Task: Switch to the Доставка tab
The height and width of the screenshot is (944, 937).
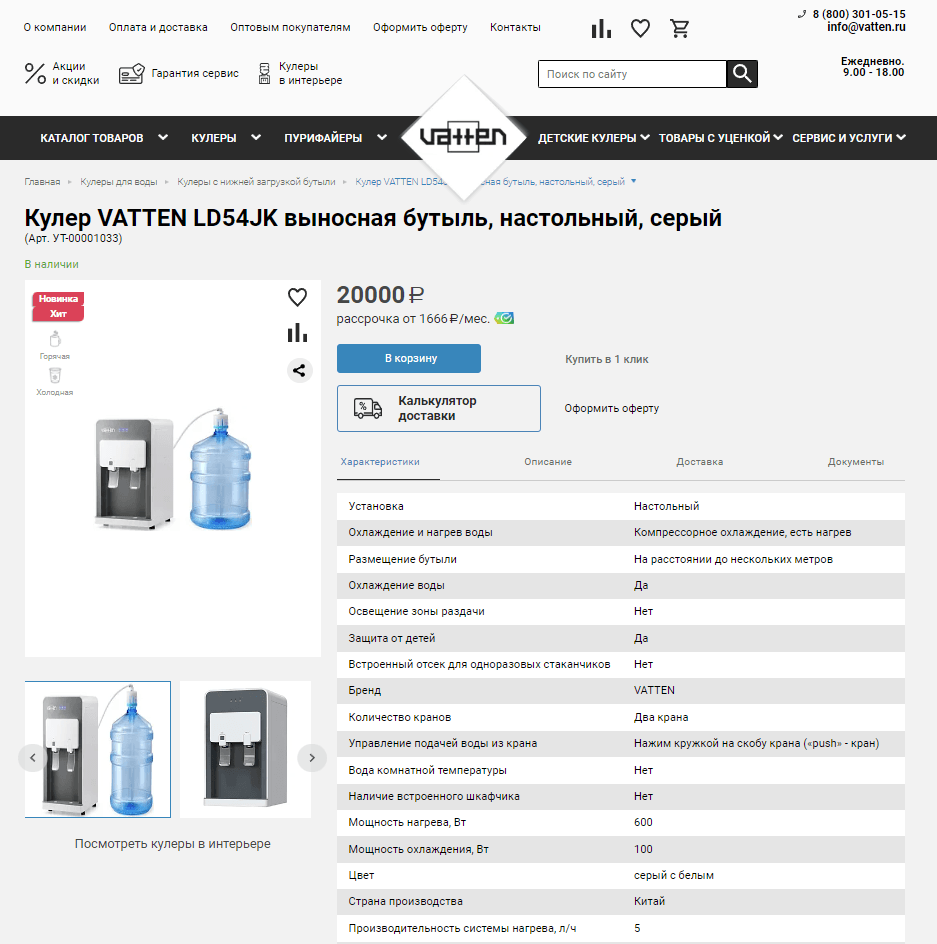Action: point(700,462)
